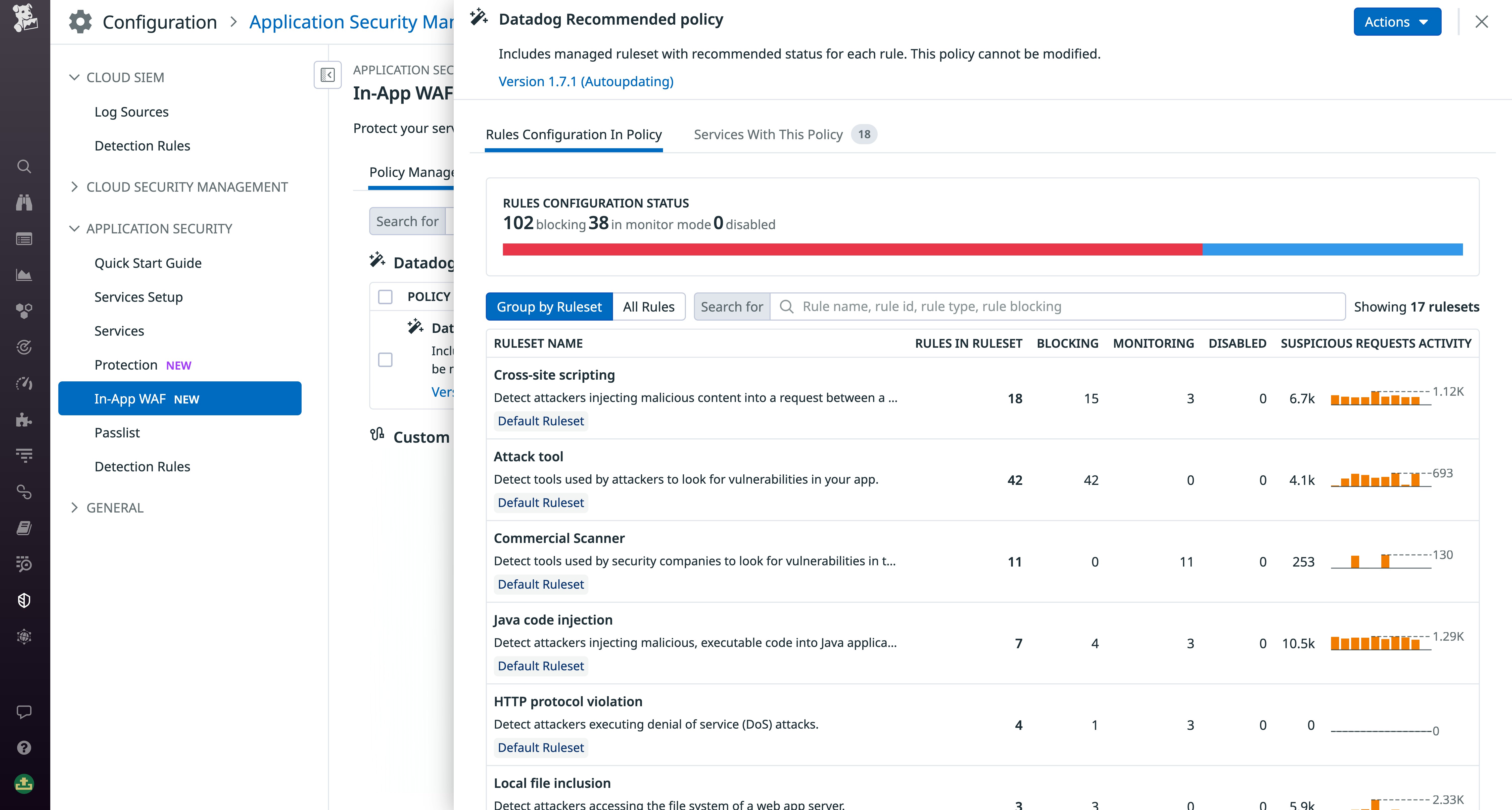
Task: Switch to All Rules view
Action: 649,307
